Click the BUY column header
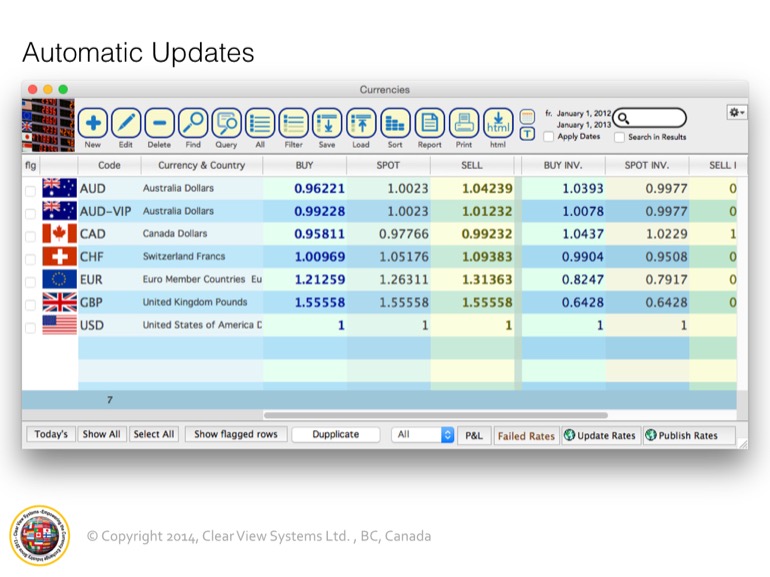Image resolution: width=770 pixels, height=577 pixels. pos(304,165)
